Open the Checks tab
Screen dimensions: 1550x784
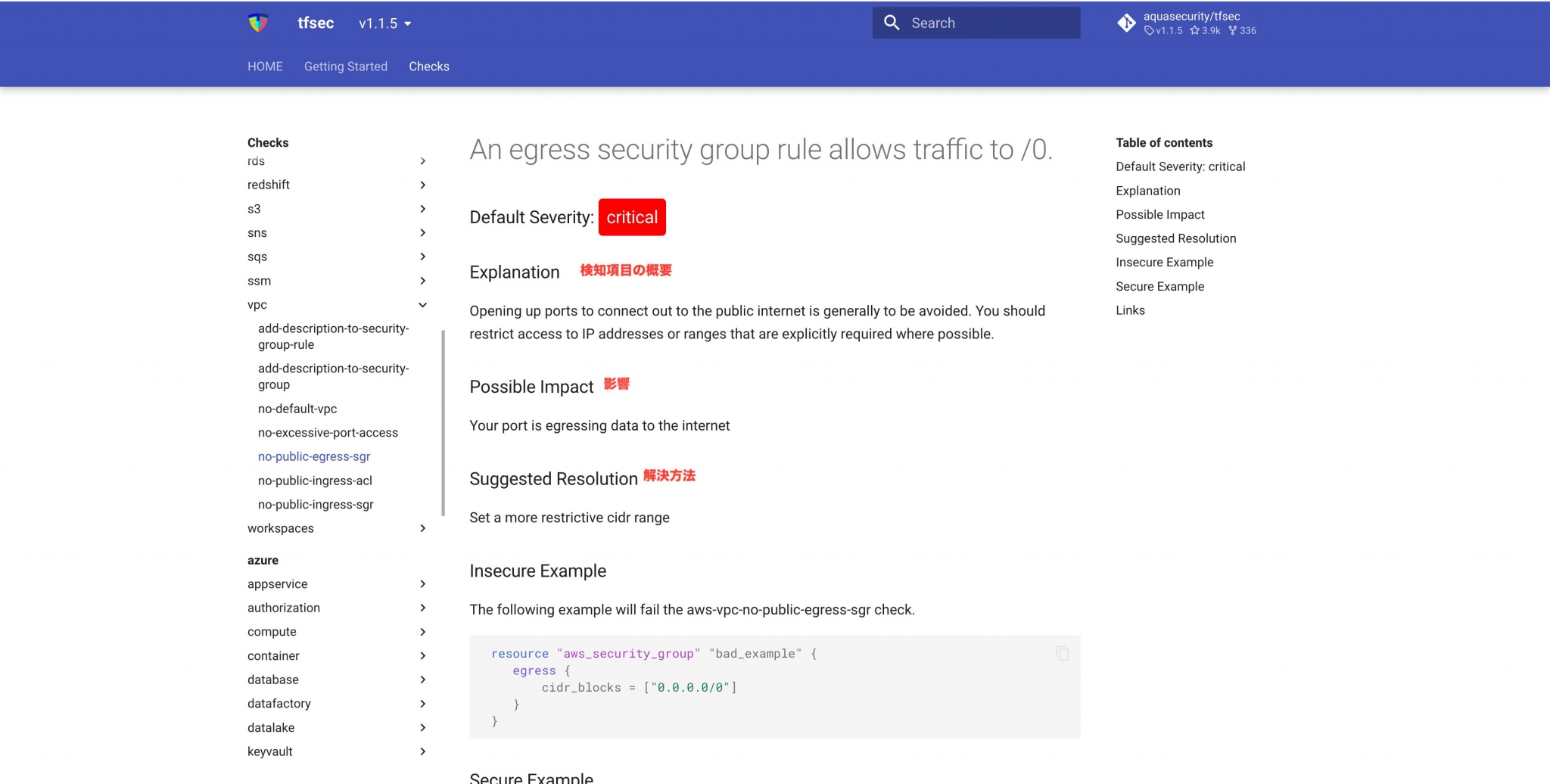point(428,67)
